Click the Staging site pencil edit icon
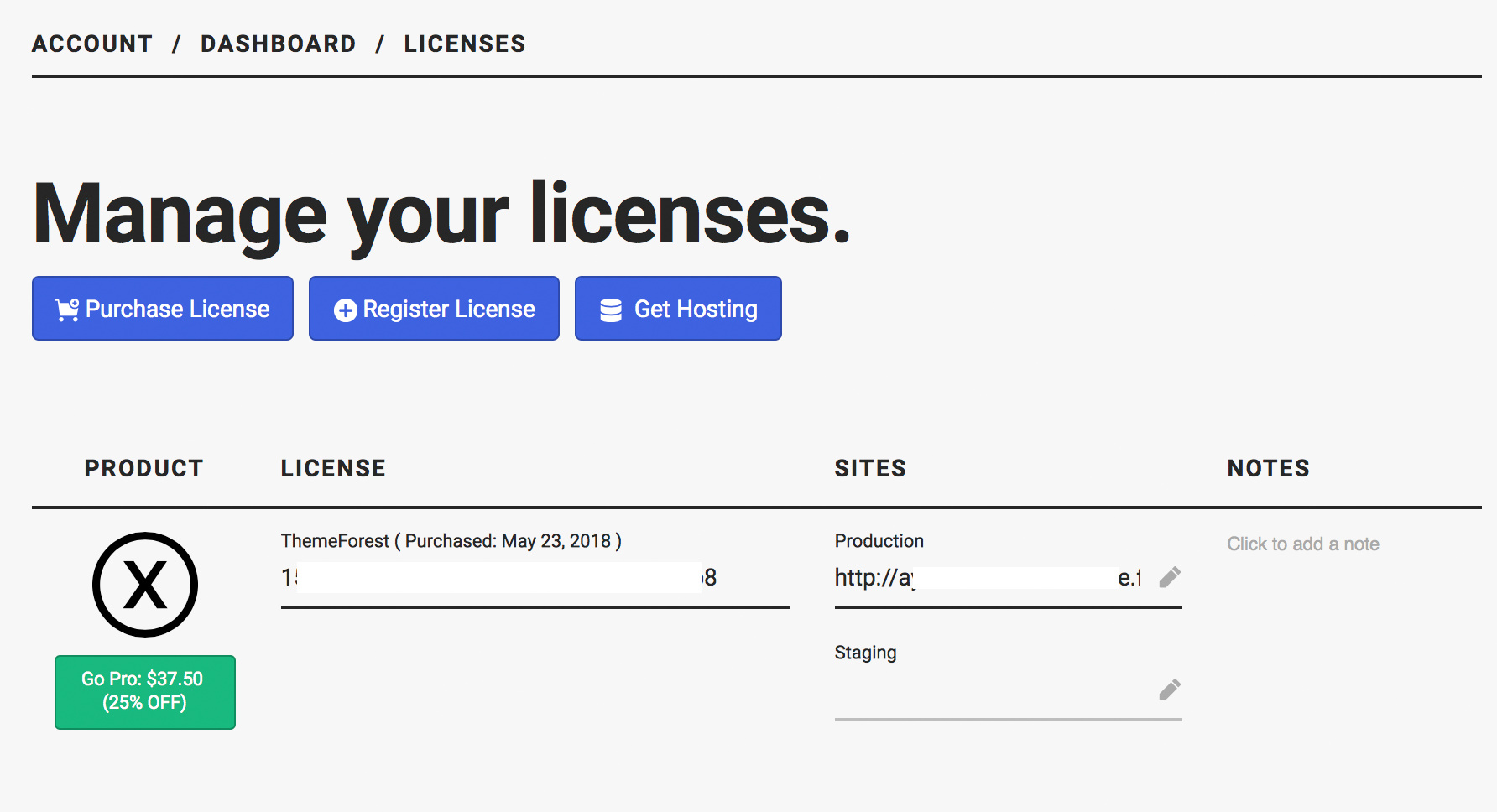Screen dimensions: 1497x812 1170,690
